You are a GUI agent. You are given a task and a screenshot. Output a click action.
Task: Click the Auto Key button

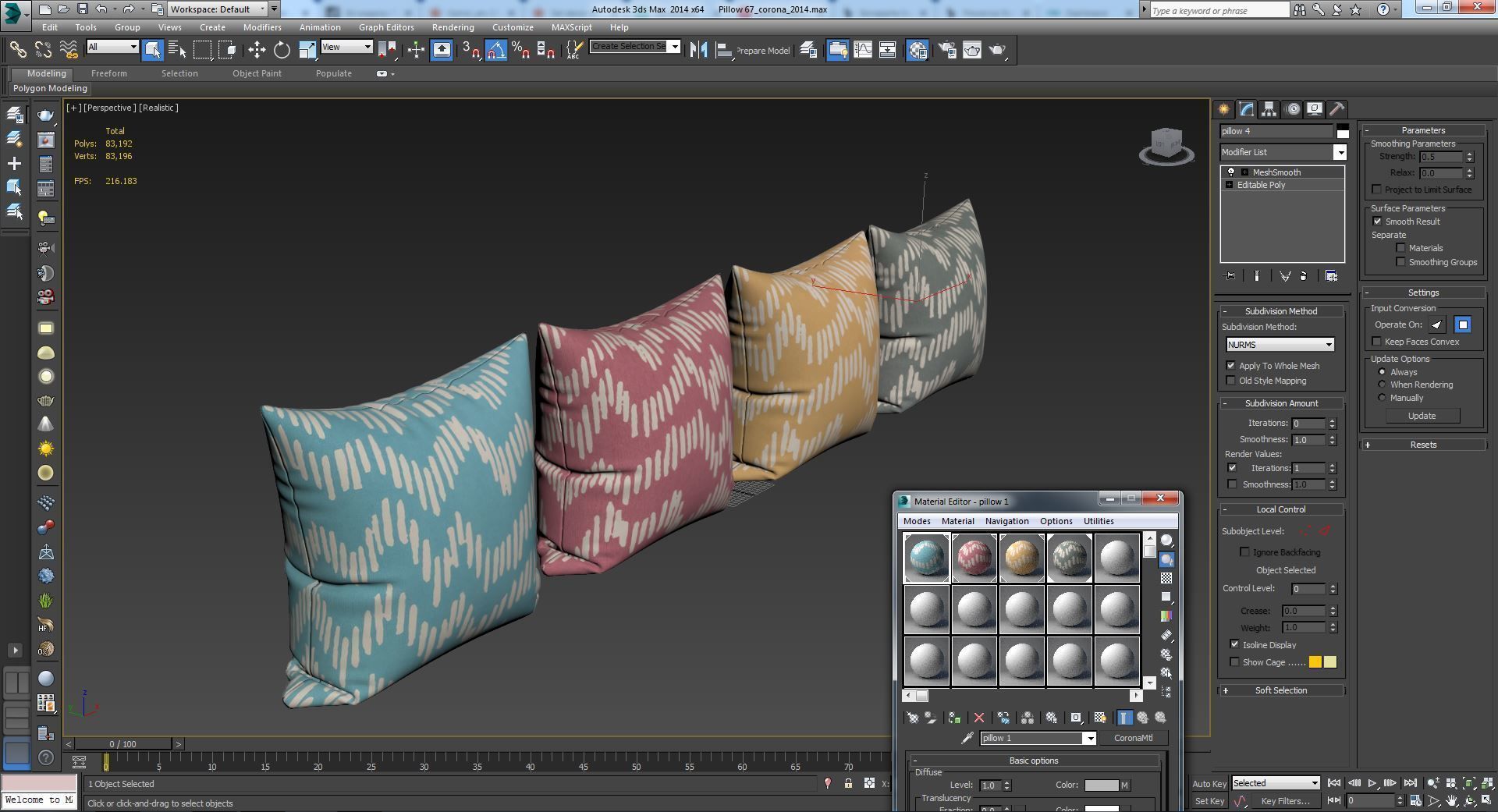point(1209,784)
